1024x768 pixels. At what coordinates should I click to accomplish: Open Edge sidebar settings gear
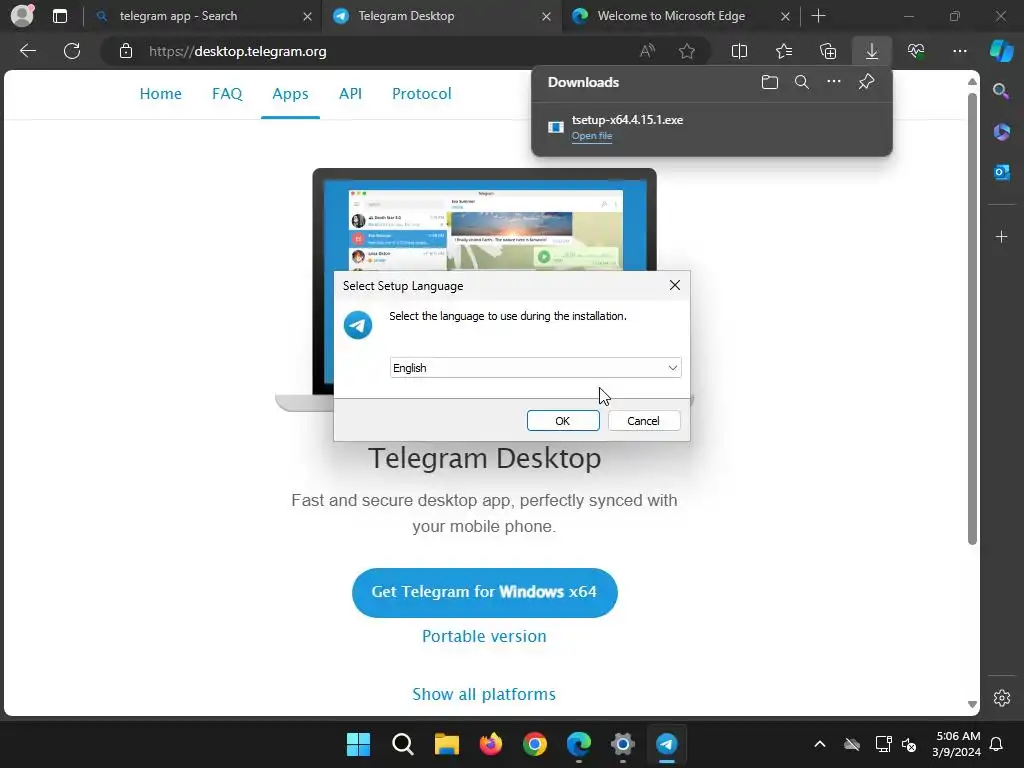pos(1002,698)
